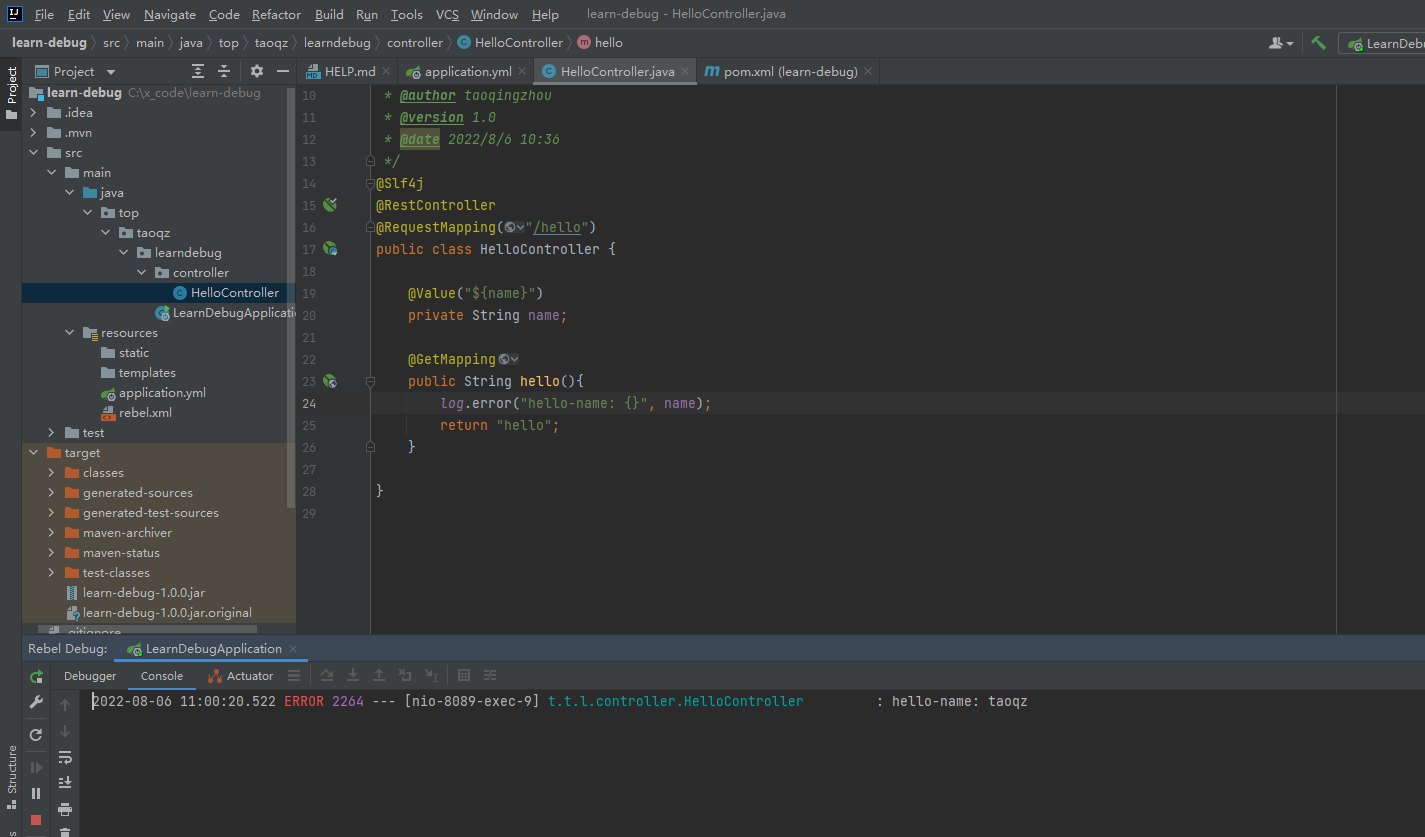The height and width of the screenshot is (837, 1425).
Task: Click Collapse All in the Project panel
Action: pos(224,71)
